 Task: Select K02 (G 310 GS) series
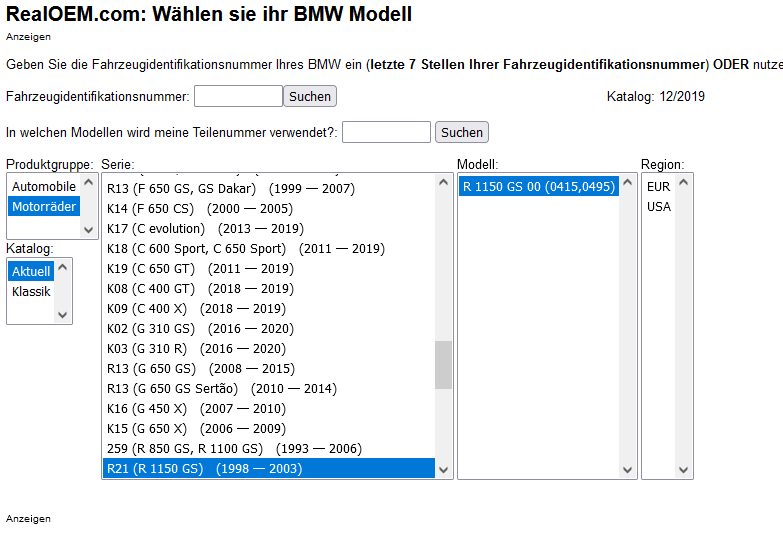tap(269, 329)
